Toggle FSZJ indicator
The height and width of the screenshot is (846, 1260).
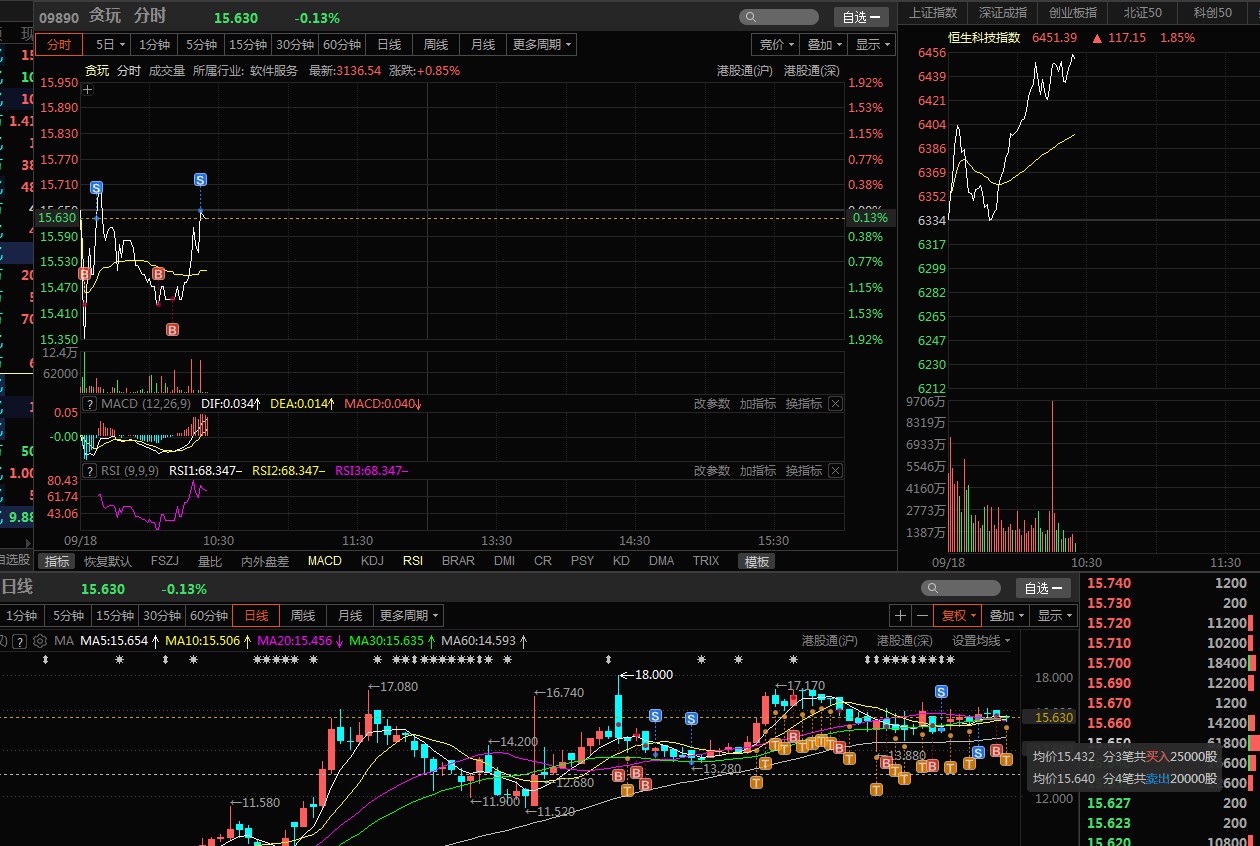(165, 562)
